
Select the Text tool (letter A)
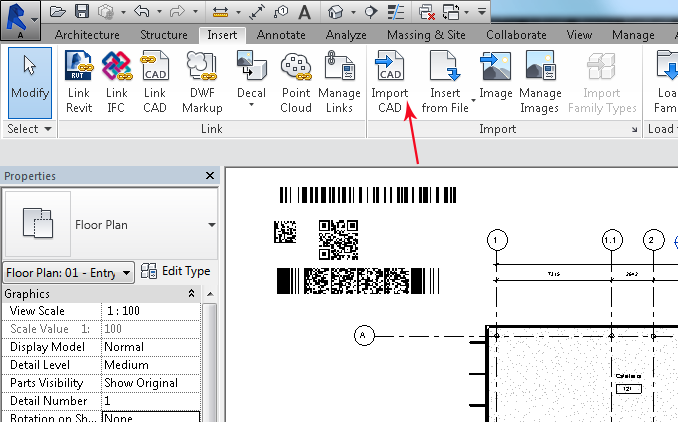coord(305,12)
